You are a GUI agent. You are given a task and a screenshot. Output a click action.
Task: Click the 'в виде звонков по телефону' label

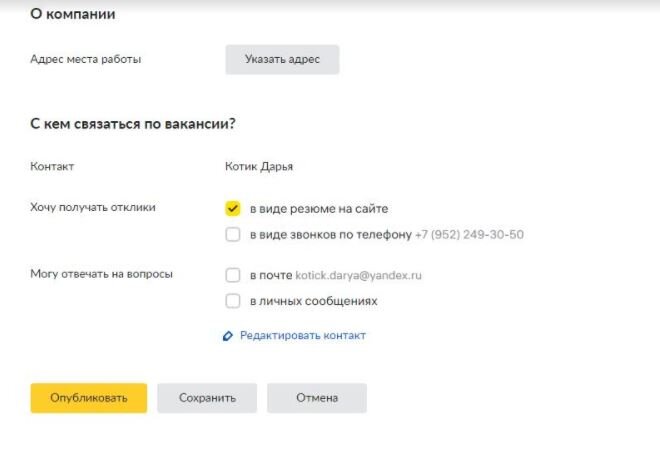331,234
